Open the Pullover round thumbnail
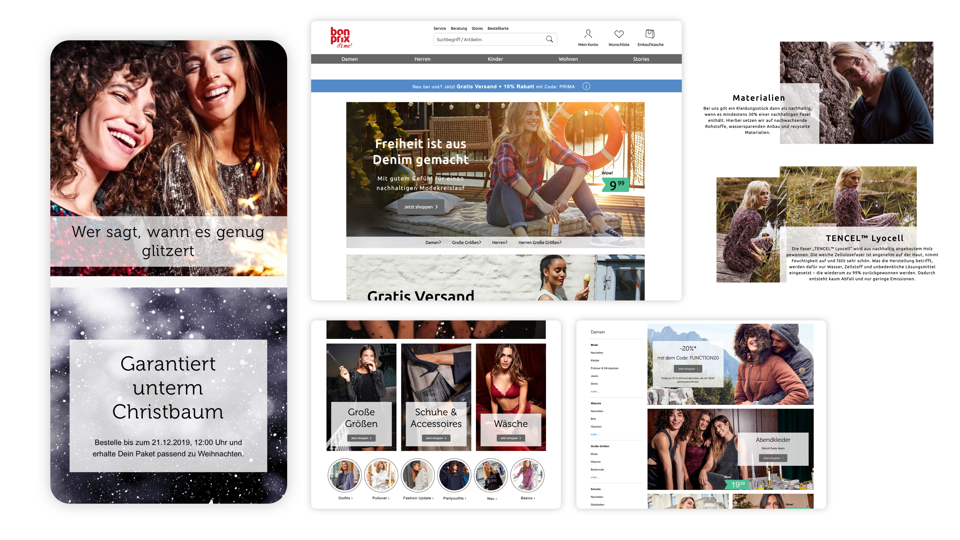This screenshot has height=540, width=960. (x=381, y=475)
